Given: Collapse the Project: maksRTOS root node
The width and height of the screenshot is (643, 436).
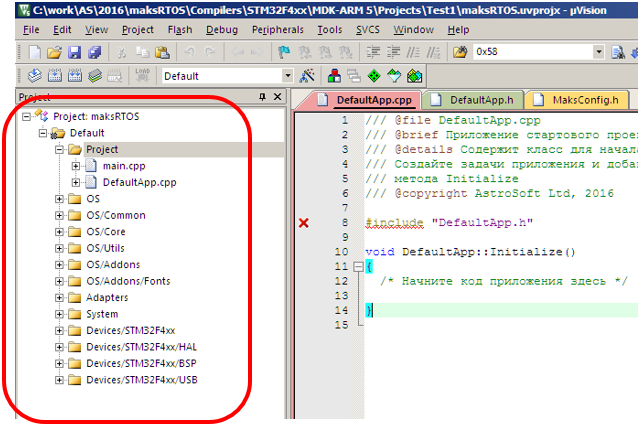Looking at the screenshot, I should click(27, 117).
